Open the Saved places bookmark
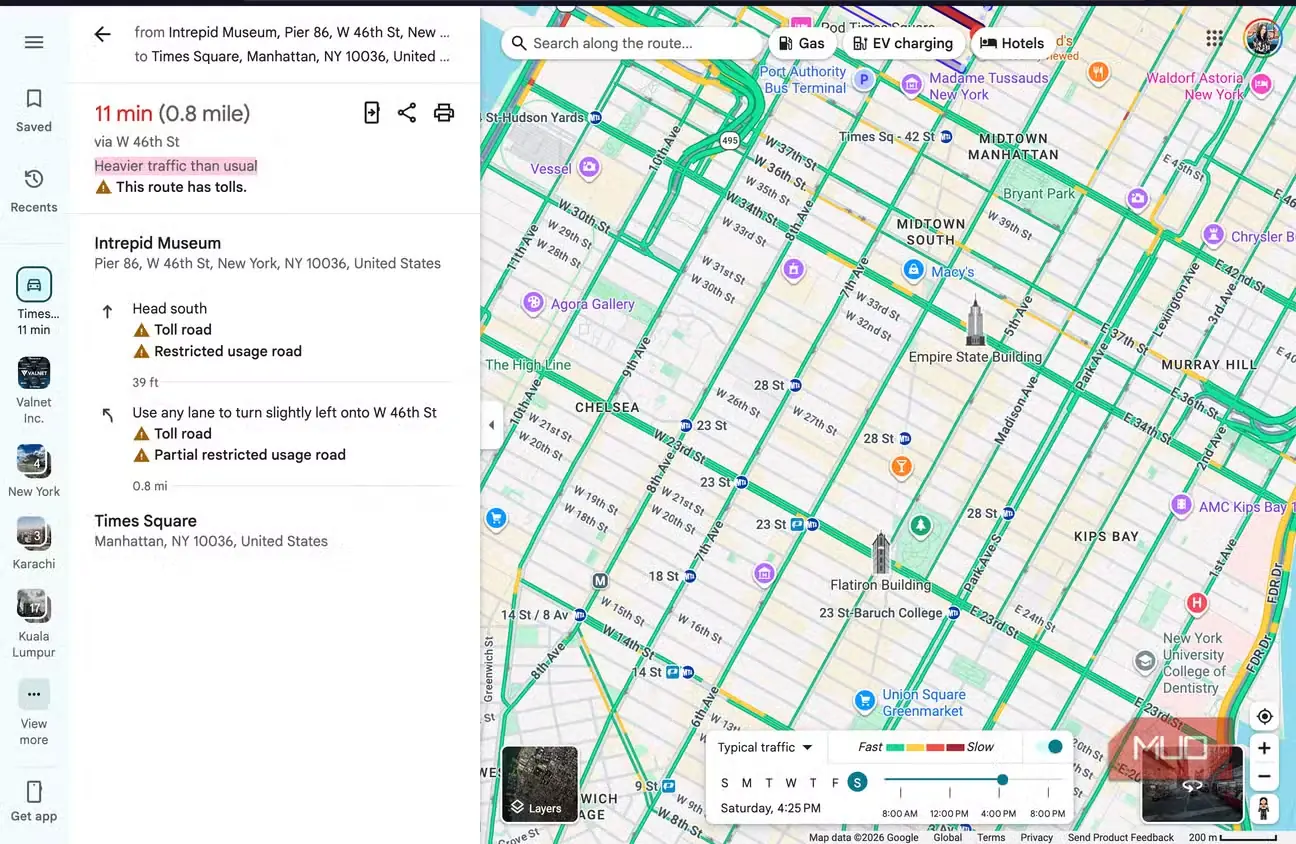 [34, 98]
